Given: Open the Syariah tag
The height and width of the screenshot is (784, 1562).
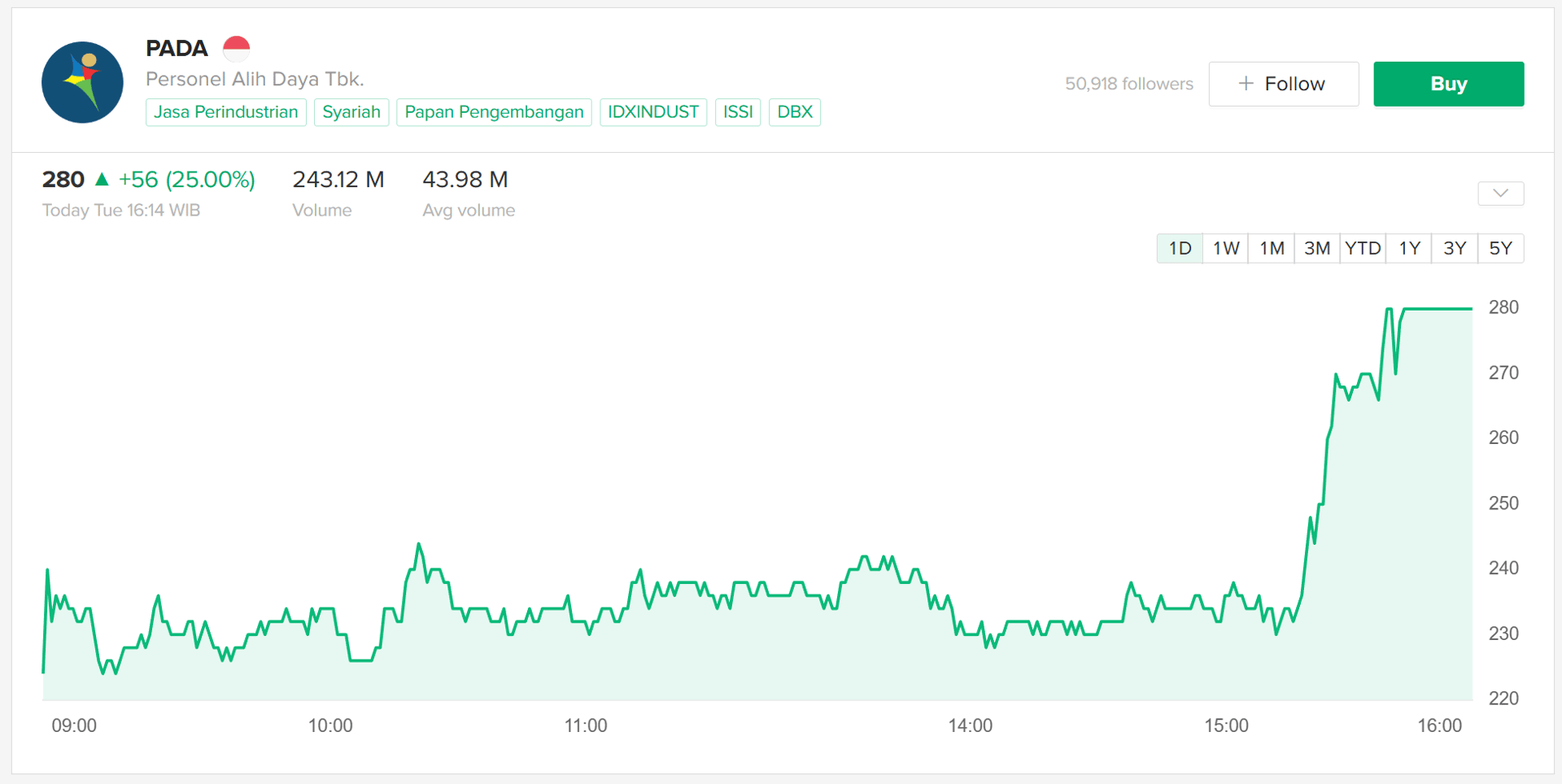Looking at the screenshot, I should (x=351, y=112).
